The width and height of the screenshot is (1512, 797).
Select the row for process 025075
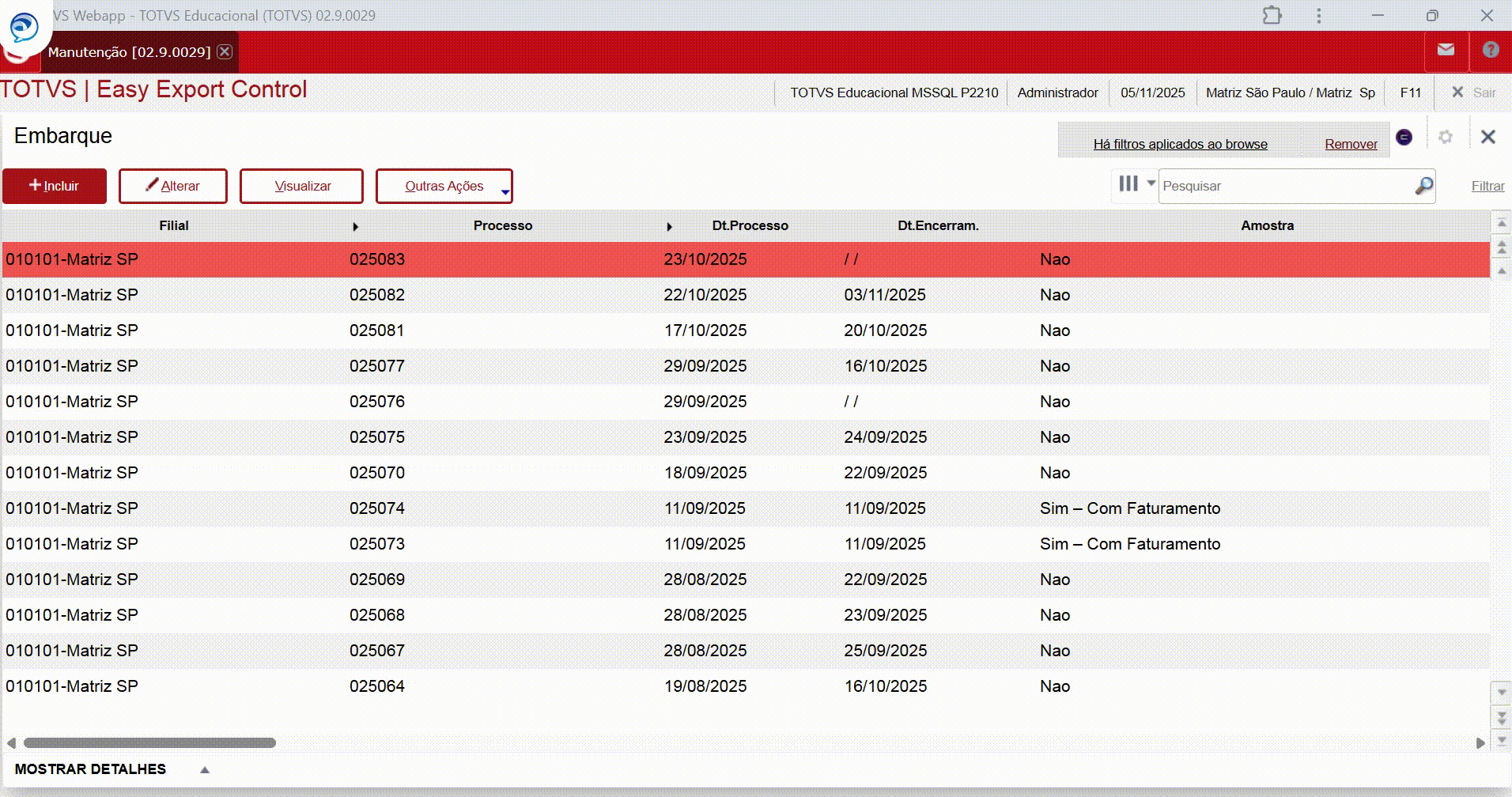click(746, 437)
